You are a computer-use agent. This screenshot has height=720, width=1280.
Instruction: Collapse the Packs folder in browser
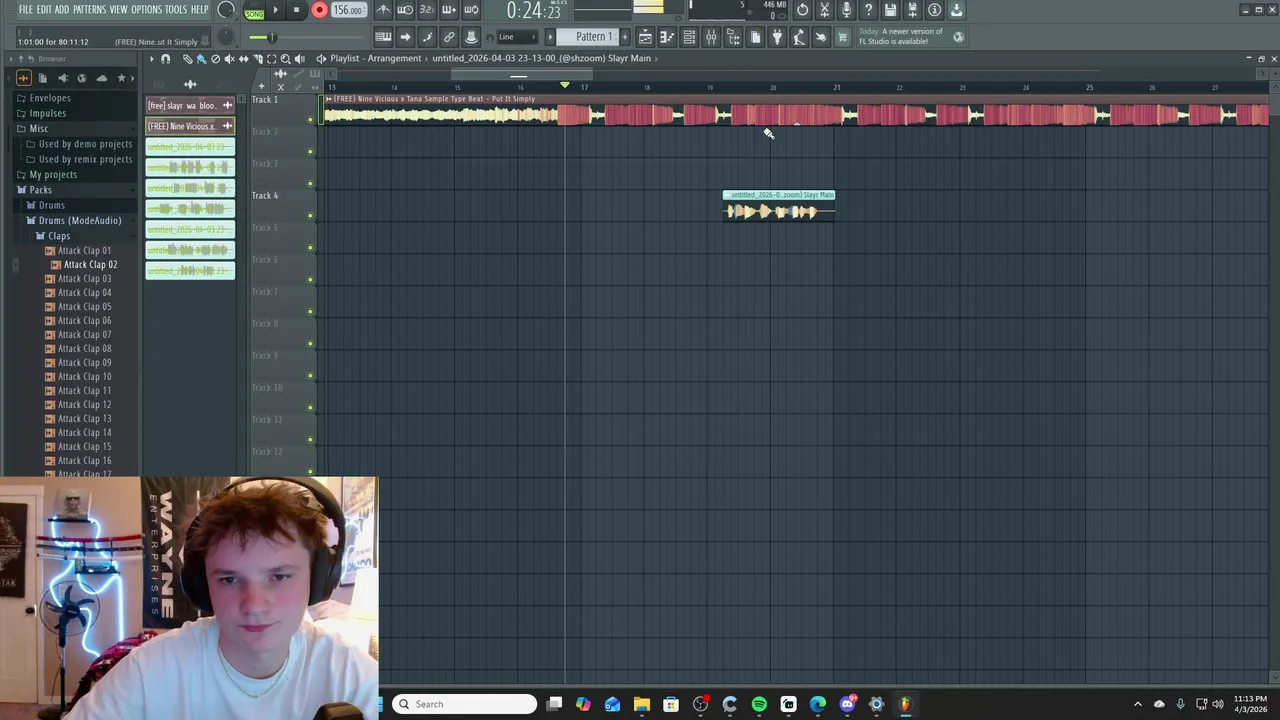(40, 190)
